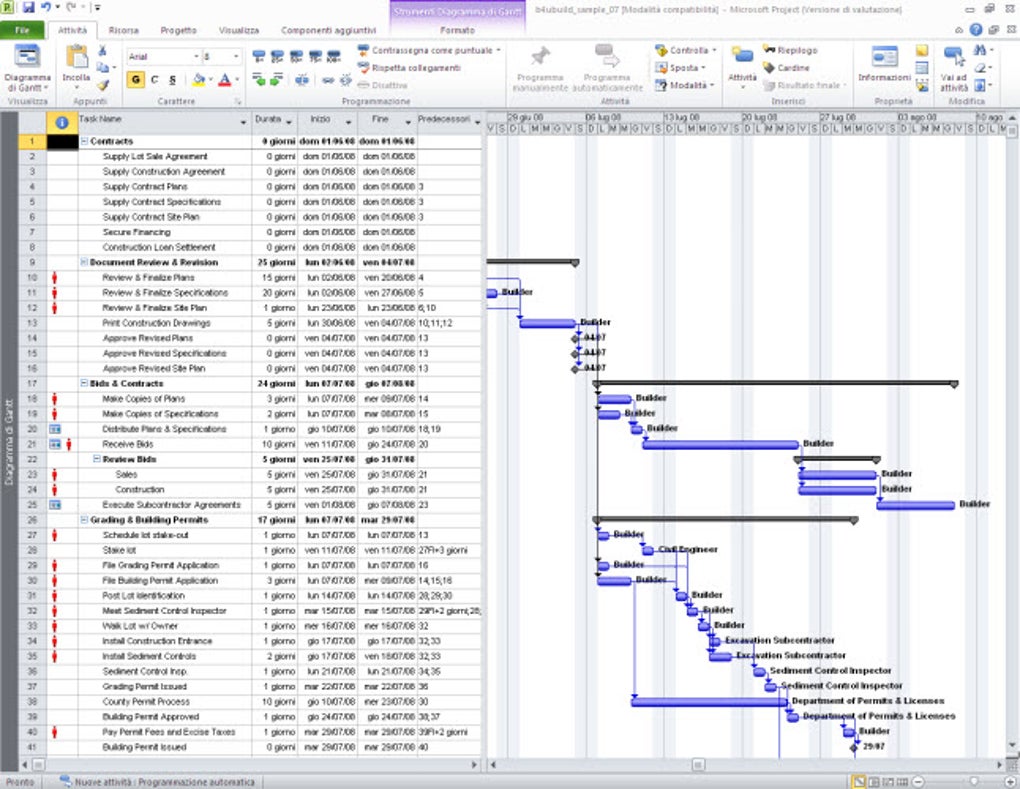
Task: Switch to the Progetto tab
Action: click(178, 30)
